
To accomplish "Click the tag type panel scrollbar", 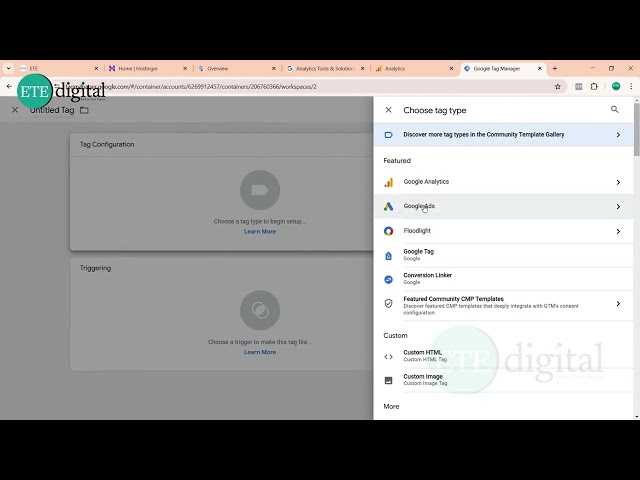I will pos(636,129).
